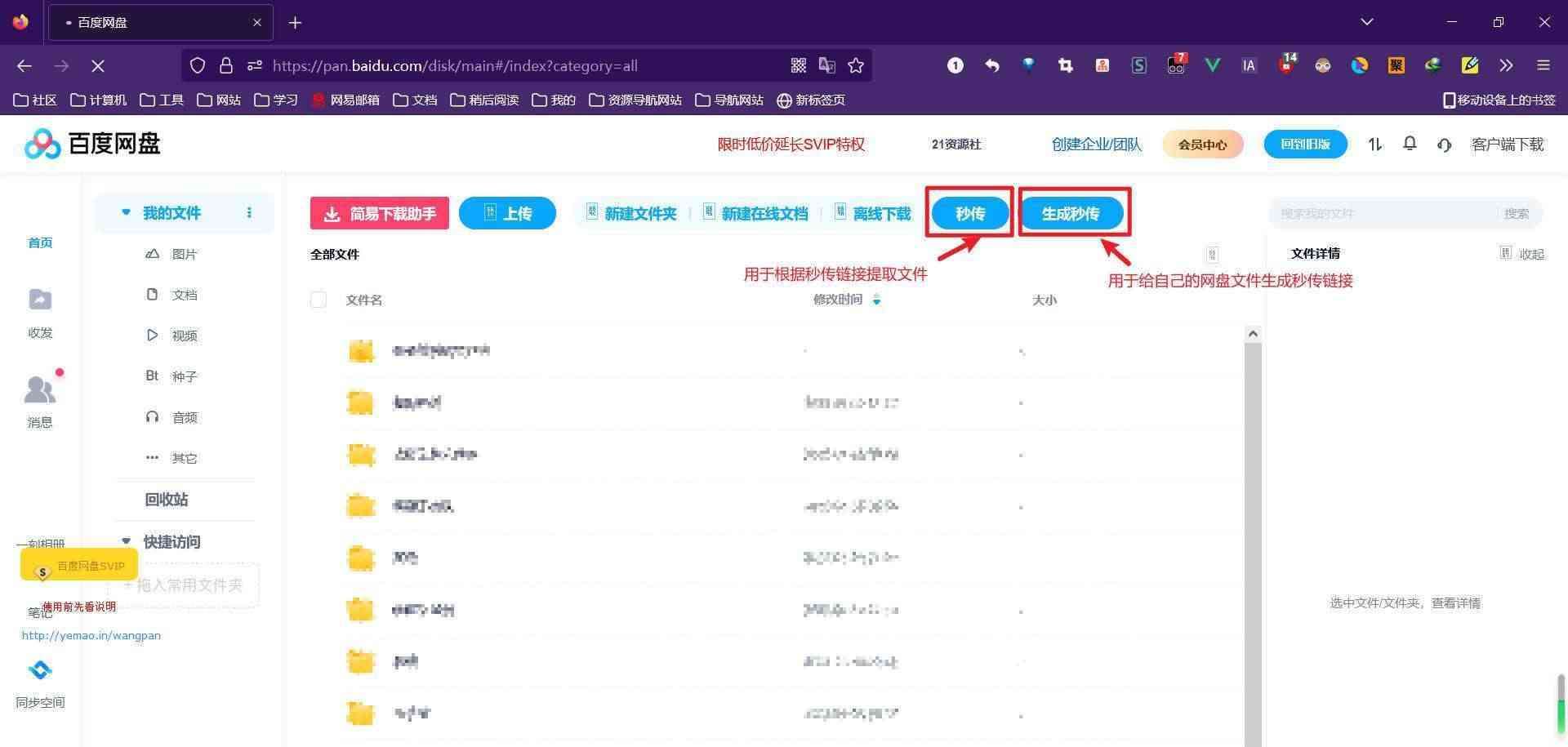Go back with browser back arrow
Screen dimensions: 1568x747
pos(24,65)
